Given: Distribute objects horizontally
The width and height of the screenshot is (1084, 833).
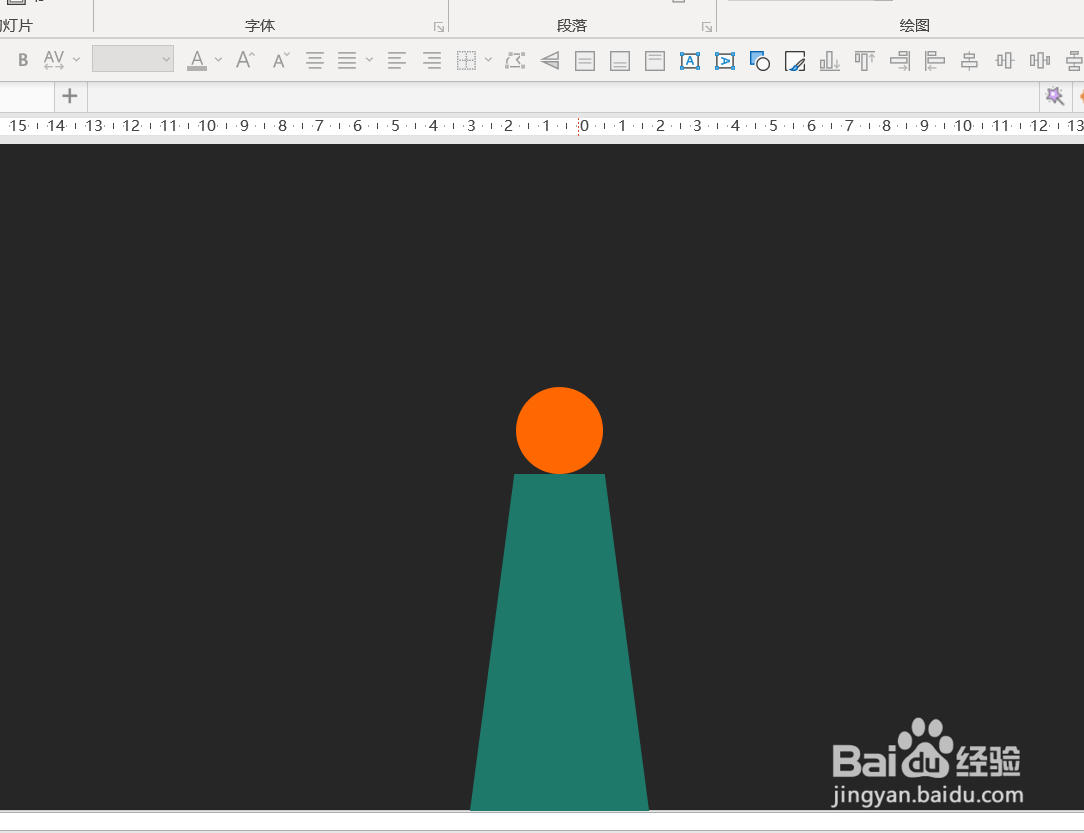Looking at the screenshot, I should point(1039,61).
